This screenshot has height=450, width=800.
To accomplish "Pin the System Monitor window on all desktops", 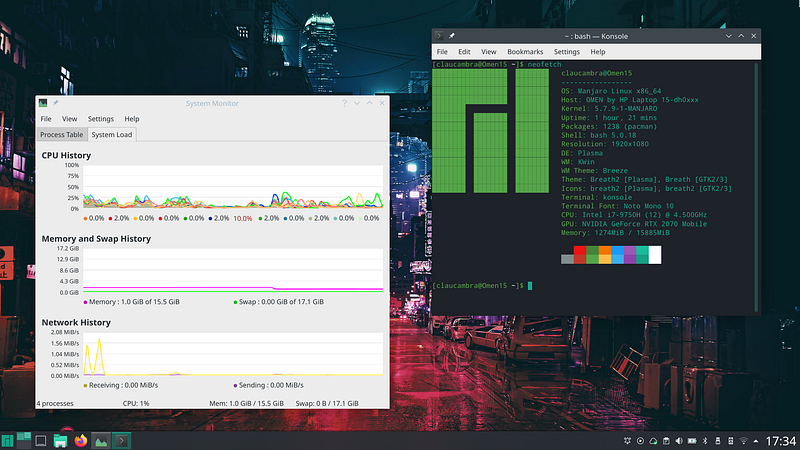I will [x=56, y=103].
